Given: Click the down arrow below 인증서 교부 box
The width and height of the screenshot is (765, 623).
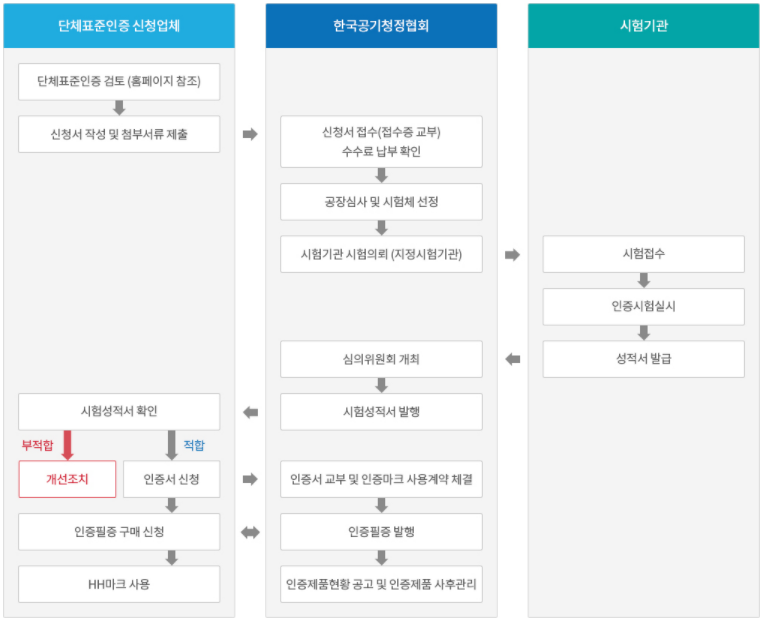Looking at the screenshot, I should 382,505.
